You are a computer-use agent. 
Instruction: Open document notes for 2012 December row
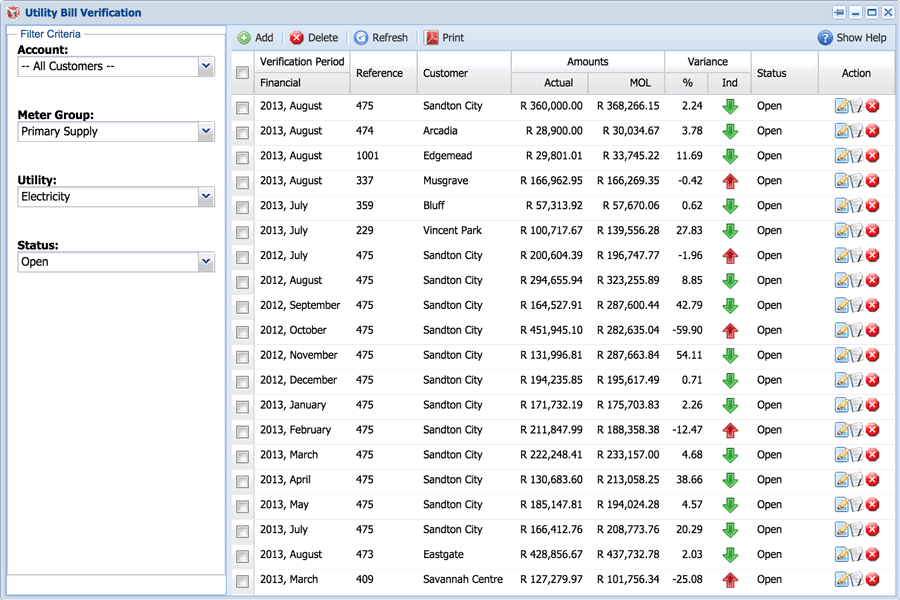(857, 380)
